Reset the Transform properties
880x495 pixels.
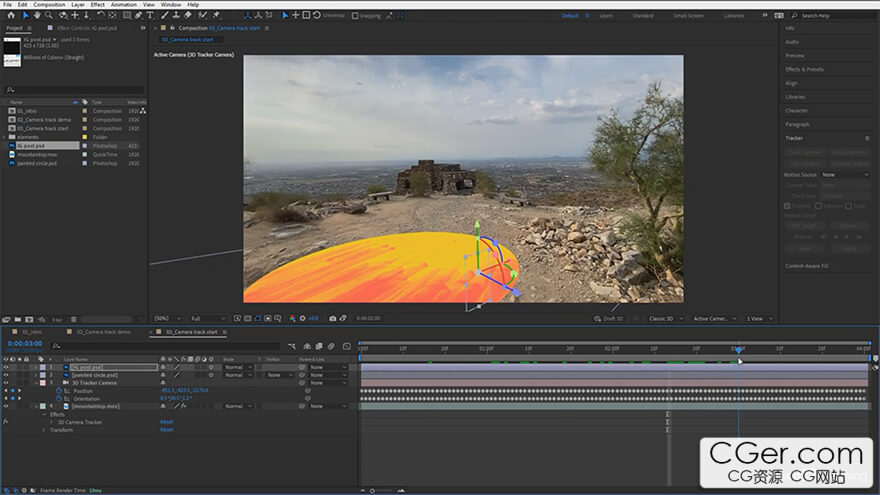pyautogui.click(x=167, y=430)
